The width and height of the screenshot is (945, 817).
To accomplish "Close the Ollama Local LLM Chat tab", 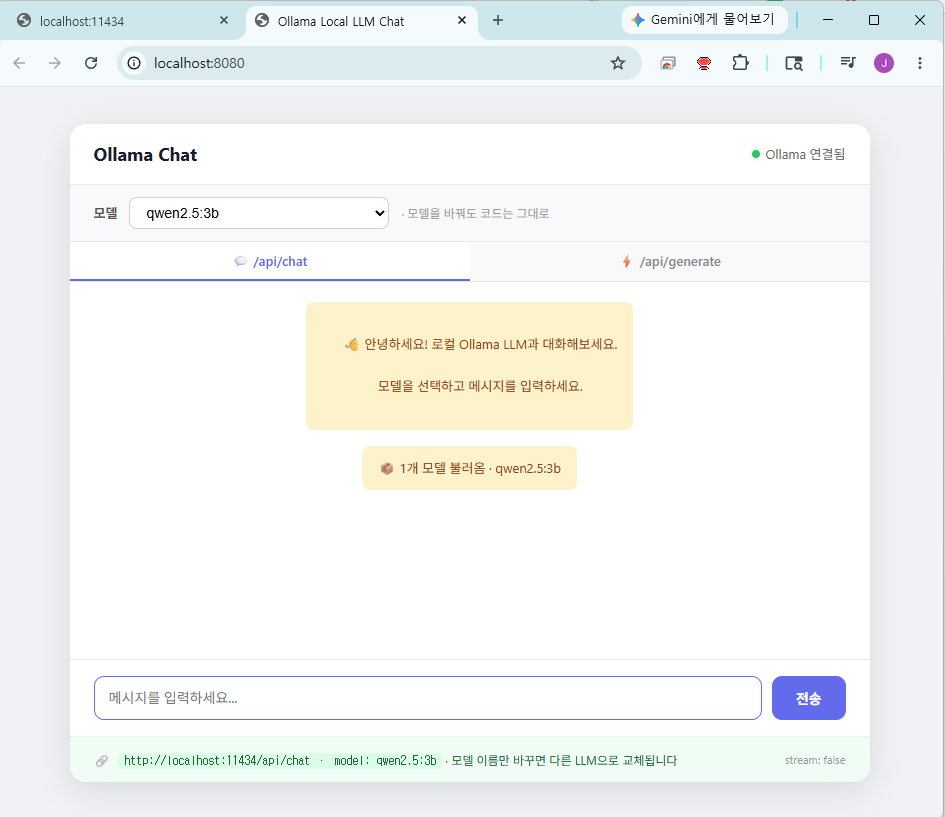I will point(462,20).
